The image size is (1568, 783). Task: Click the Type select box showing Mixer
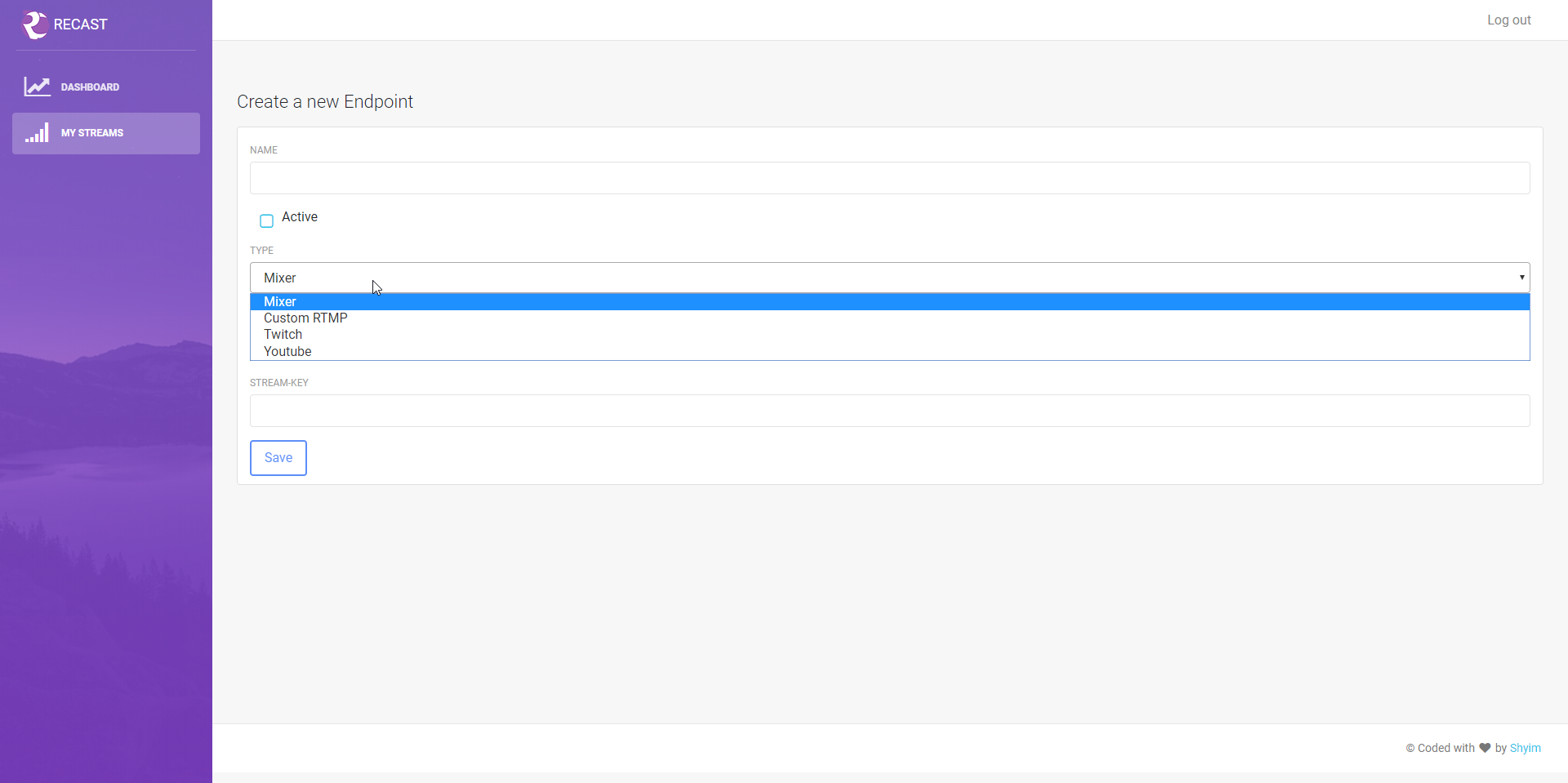(889, 278)
